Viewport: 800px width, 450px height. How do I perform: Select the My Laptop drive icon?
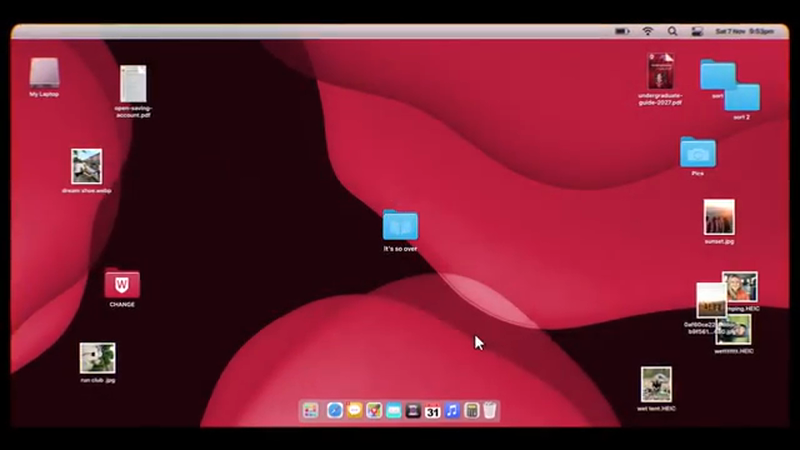tap(44, 73)
